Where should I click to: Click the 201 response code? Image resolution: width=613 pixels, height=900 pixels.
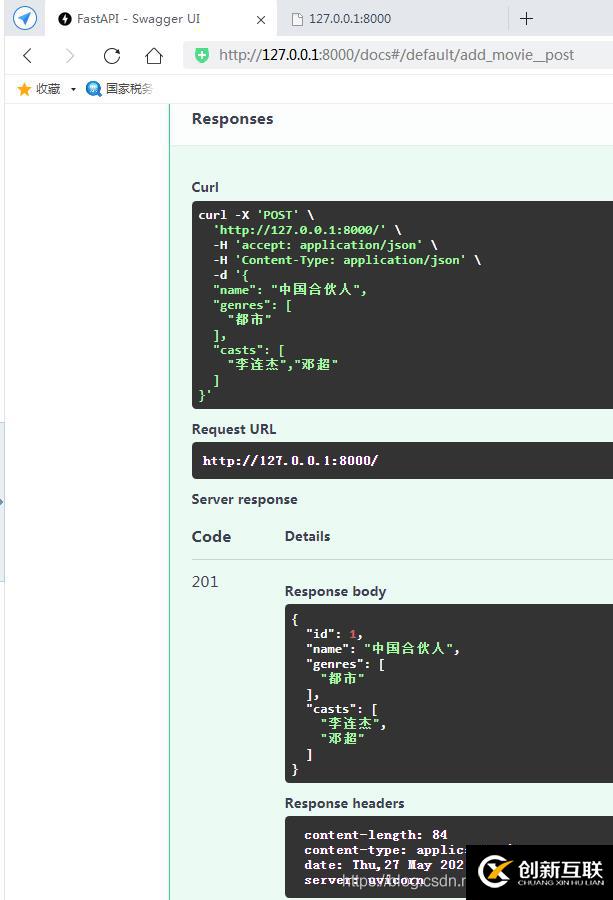pos(205,581)
